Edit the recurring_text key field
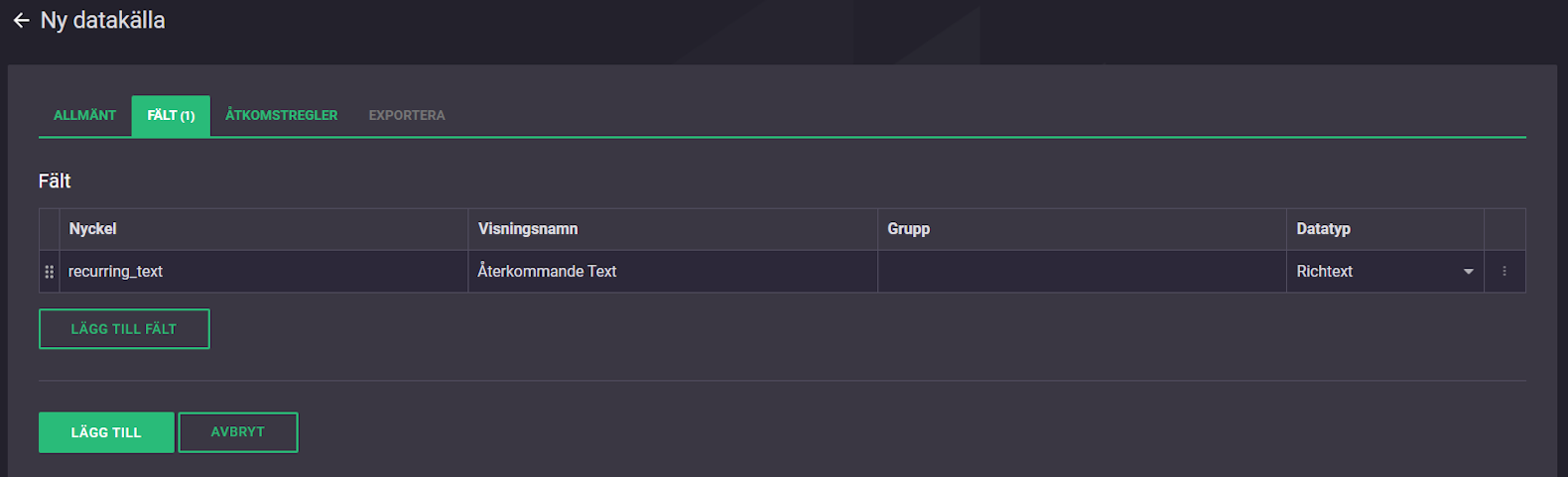 [263, 272]
